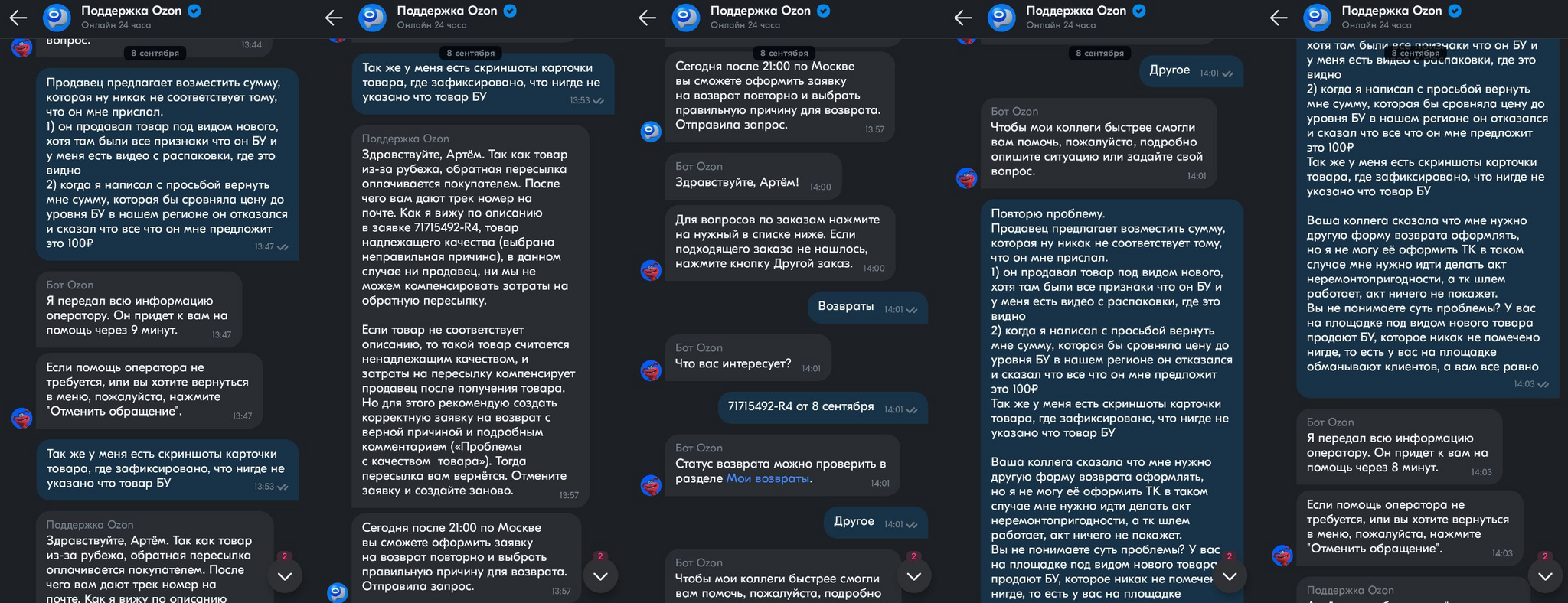Tap scroll-down chevron with badge near 'Здравствуйте, Артём. Так как' 13:47 chat
1568x603 pixels.
point(285,576)
